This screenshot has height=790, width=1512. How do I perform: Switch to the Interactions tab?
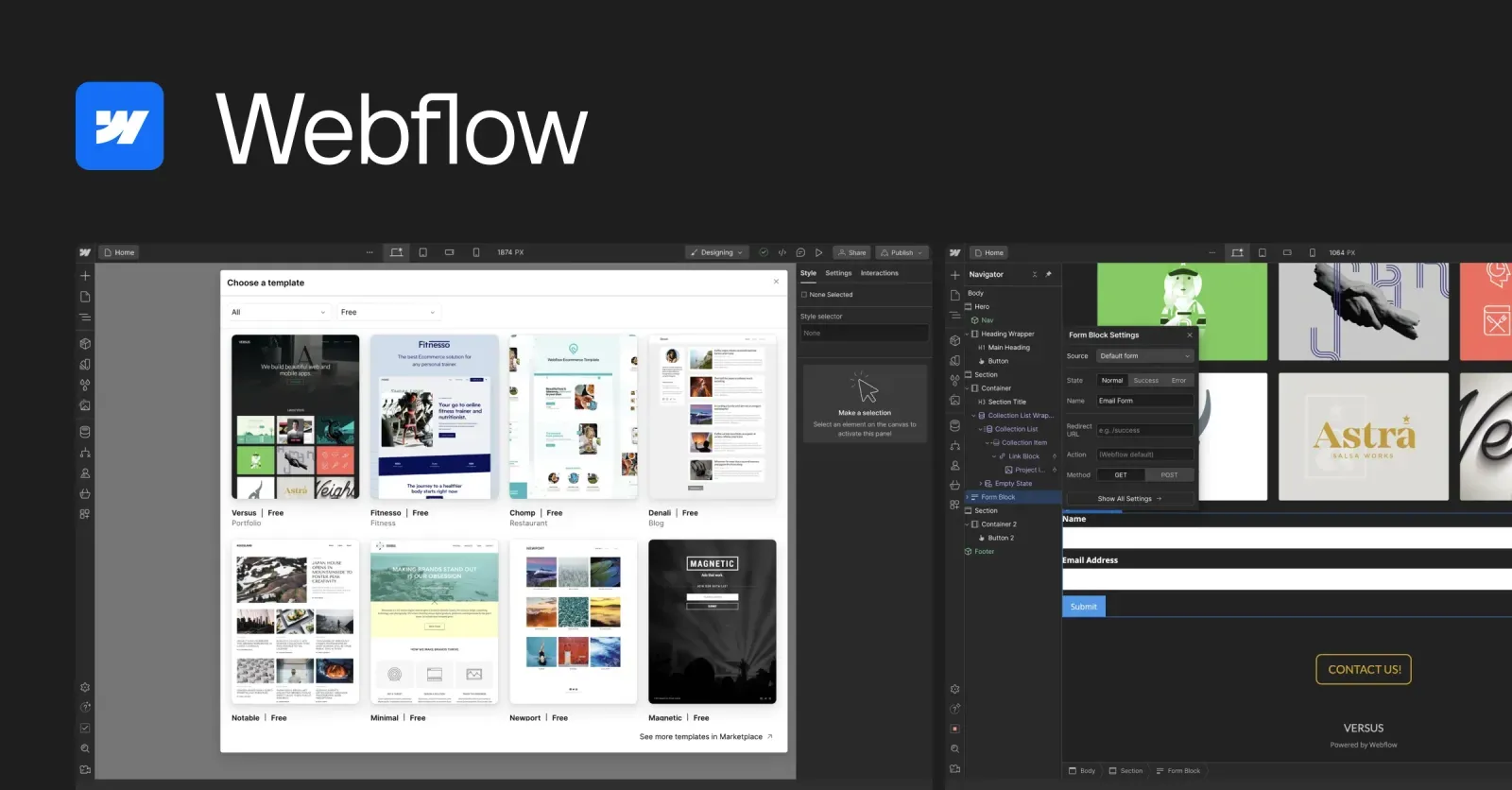coord(879,273)
